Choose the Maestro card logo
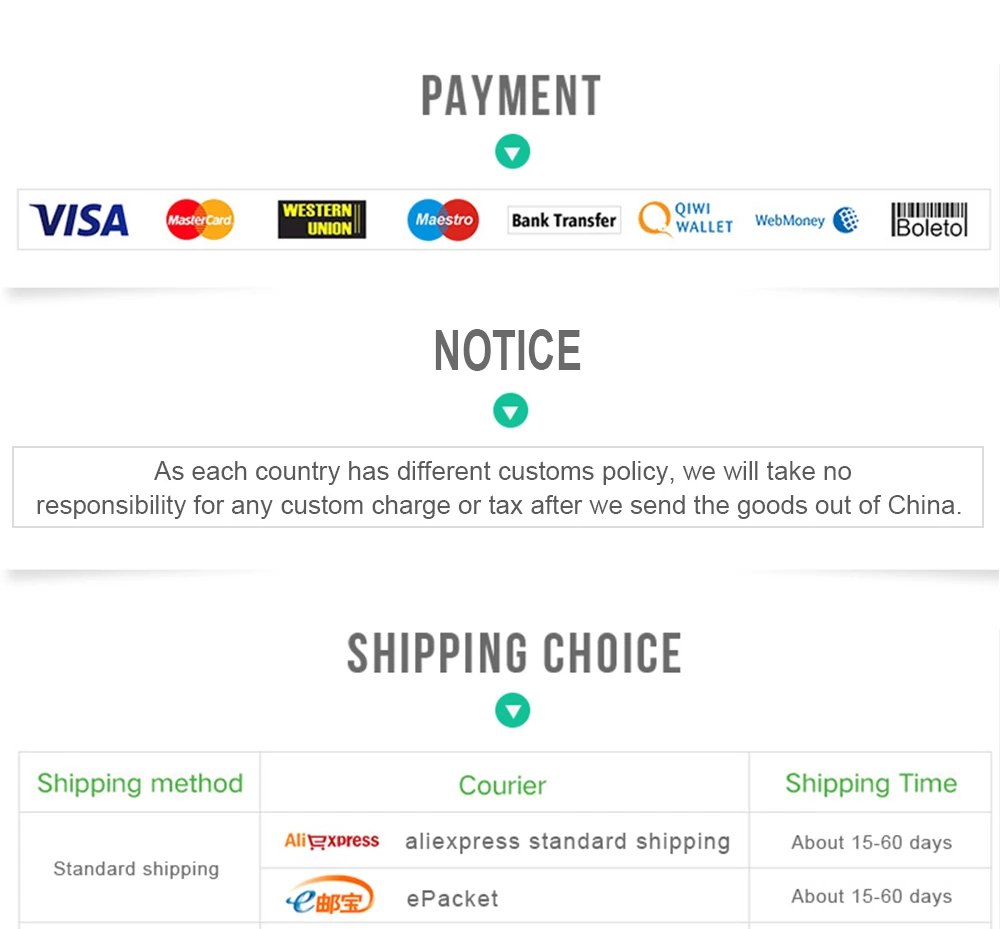1000x929 pixels. click(443, 220)
